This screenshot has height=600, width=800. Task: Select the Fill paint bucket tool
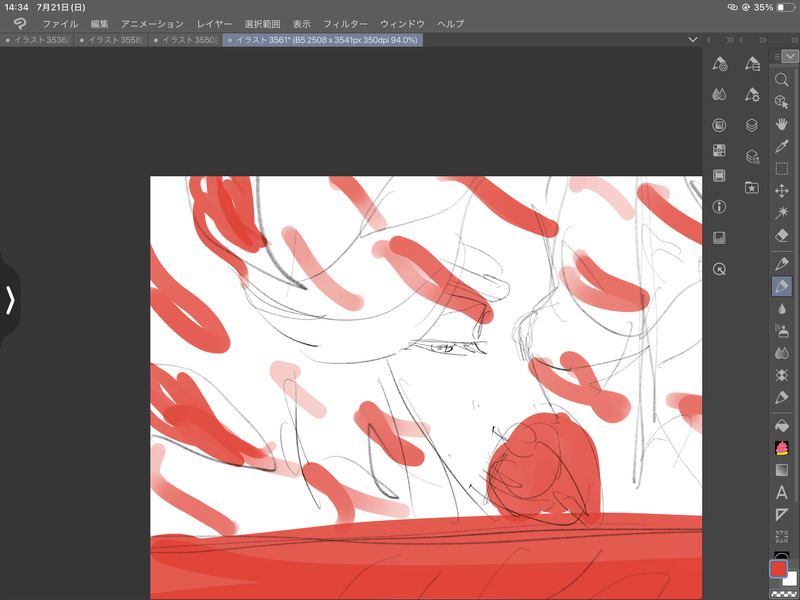point(781,425)
